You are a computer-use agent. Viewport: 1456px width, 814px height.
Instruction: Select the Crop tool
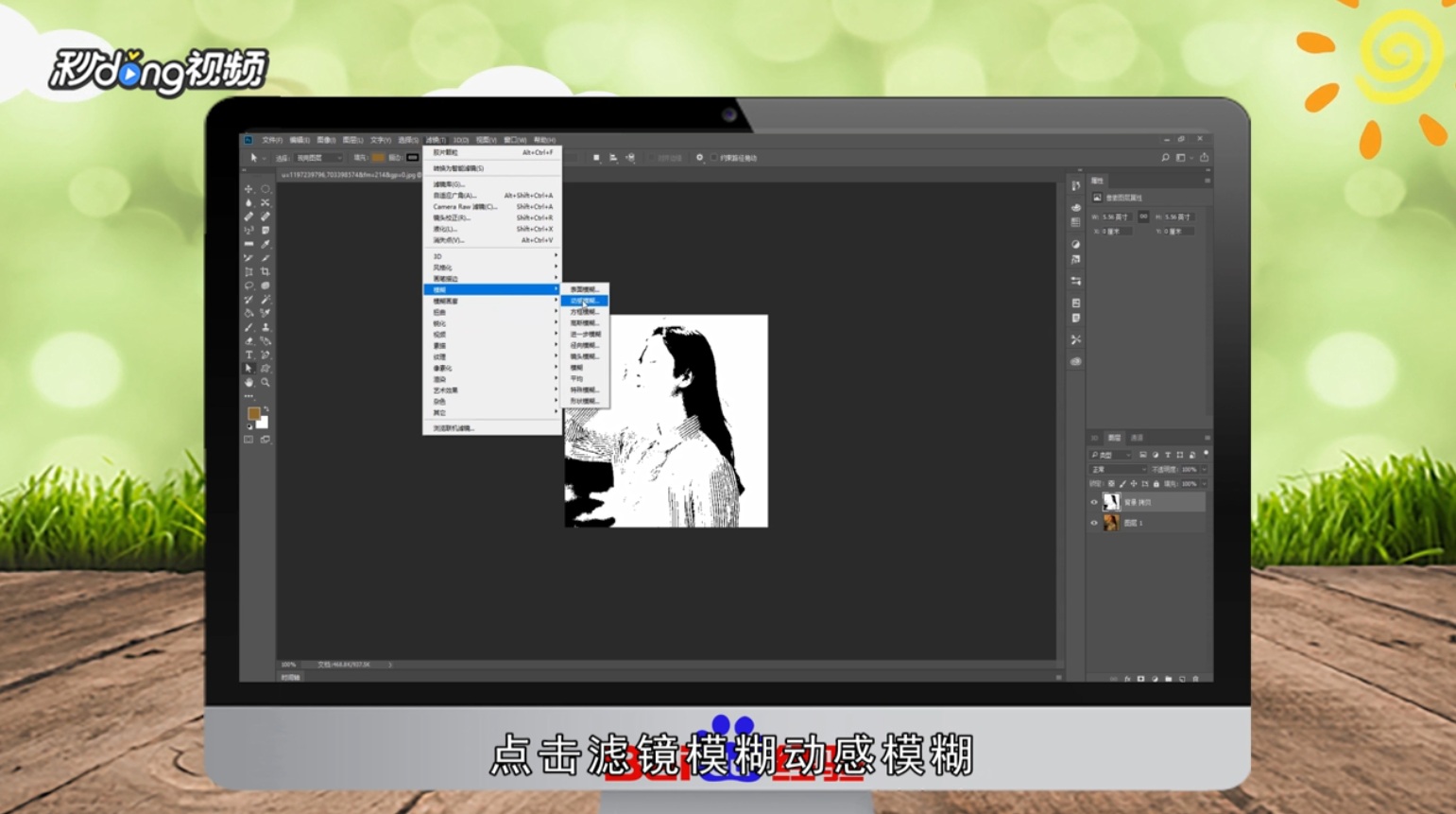pos(266,271)
